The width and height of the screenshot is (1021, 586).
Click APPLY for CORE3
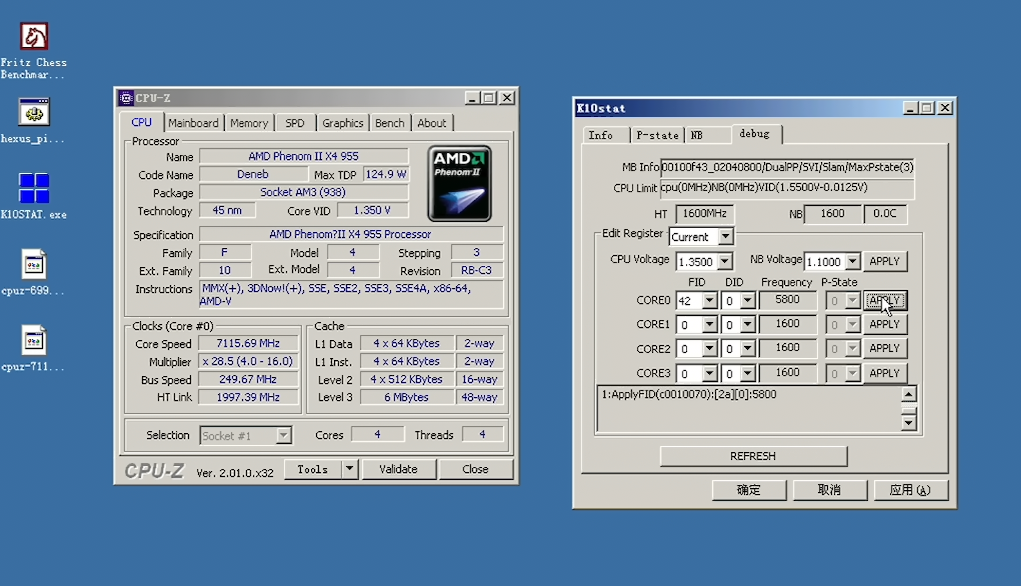[884, 373]
